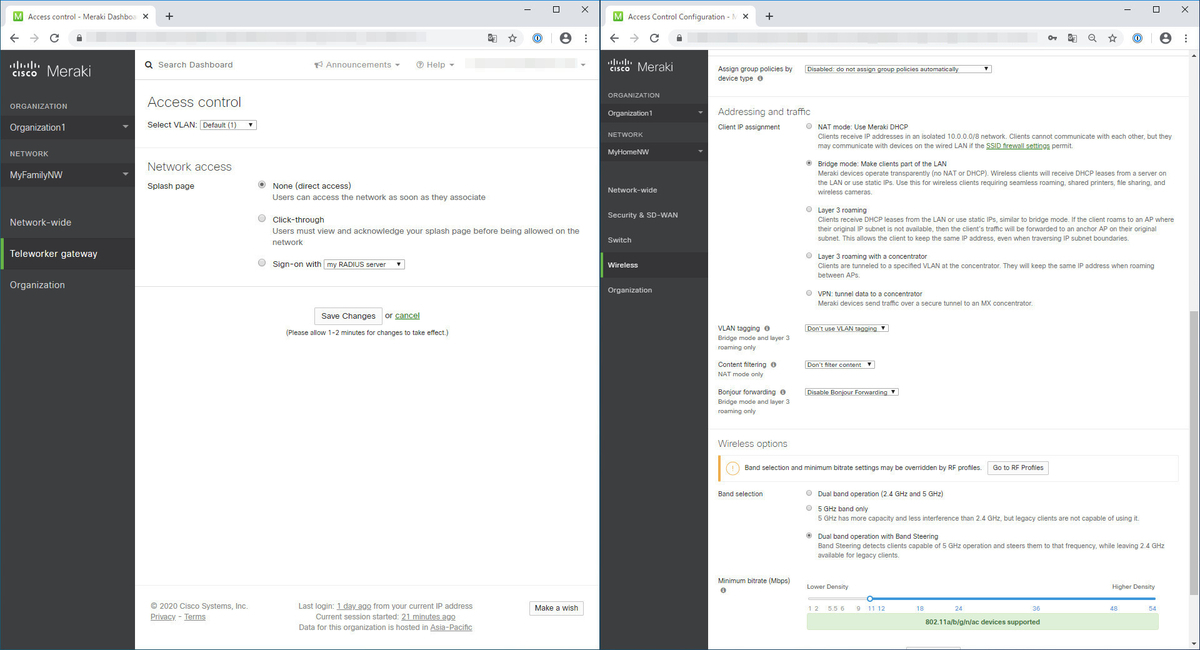1200x650 pixels.
Task: Select VPN: tunnel data to a concentrator
Action: click(x=809, y=293)
